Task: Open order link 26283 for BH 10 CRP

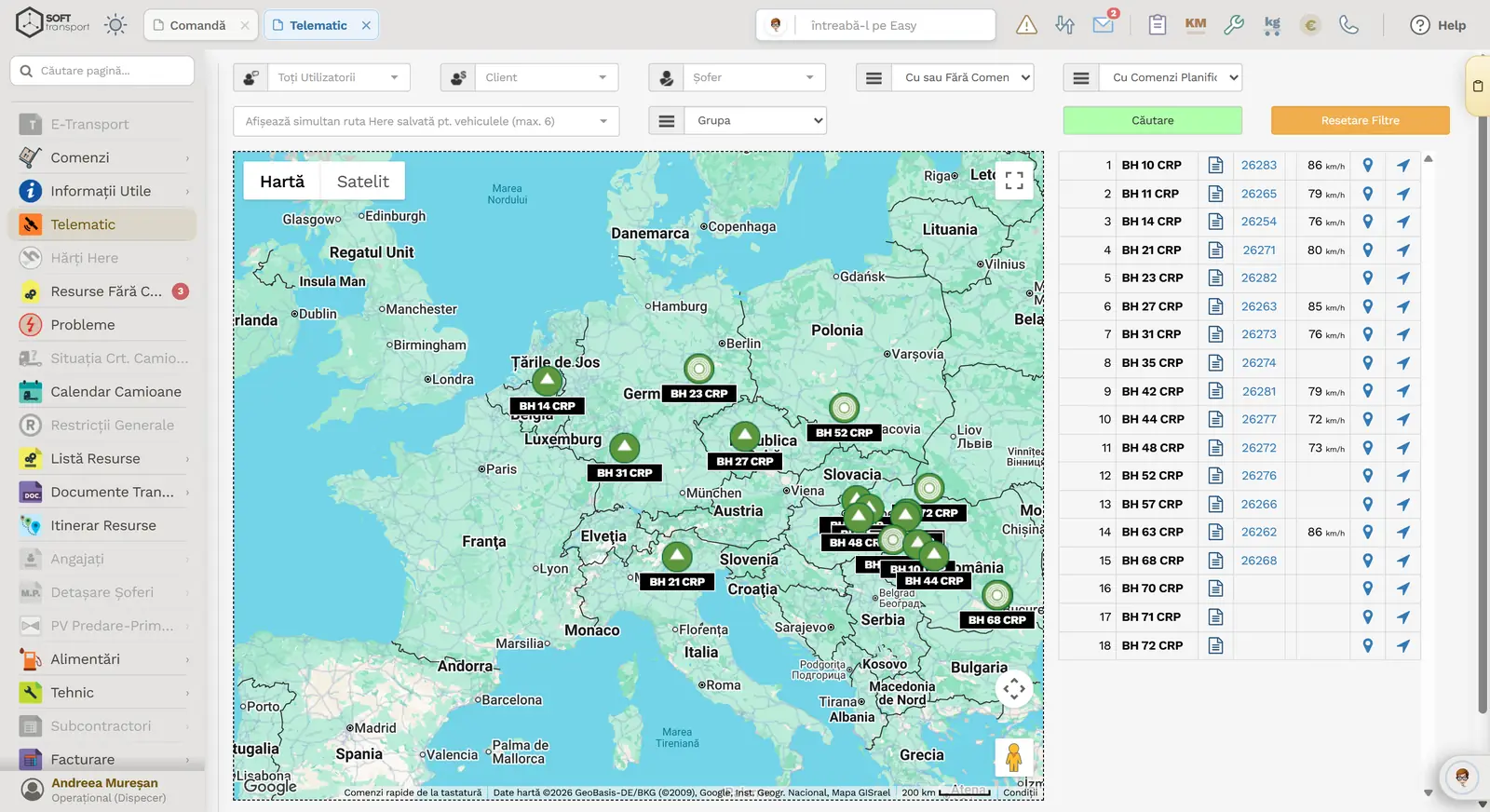Action: 1259,165
